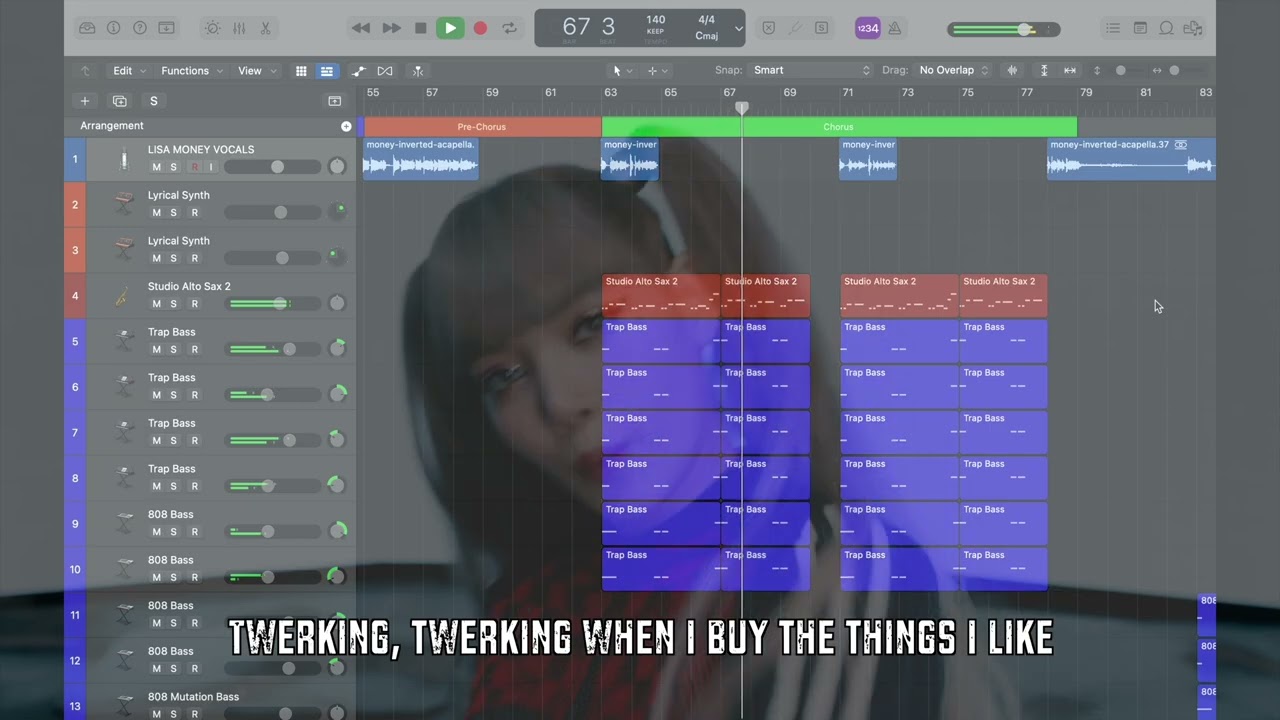This screenshot has width=1280, height=720.
Task: Open Quick Help question mark icon
Action: tap(140, 28)
